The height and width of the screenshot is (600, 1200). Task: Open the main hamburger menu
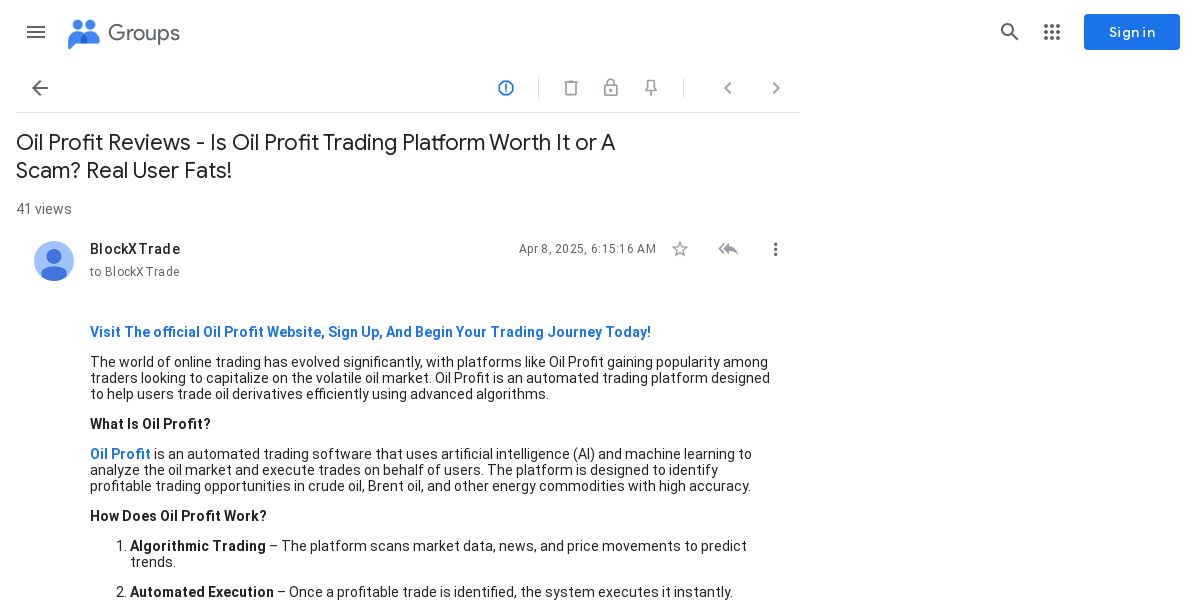[36, 32]
